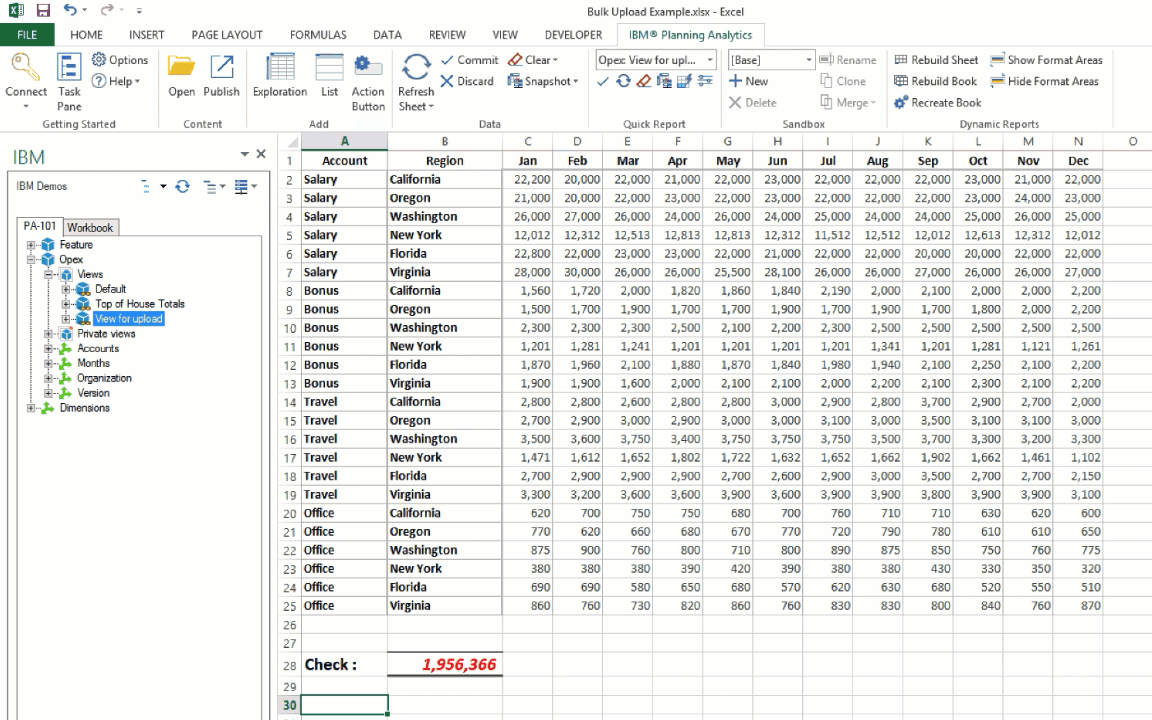Click the Quick Report refresh icon
The width and height of the screenshot is (1152, 720).
pos(623,82)
